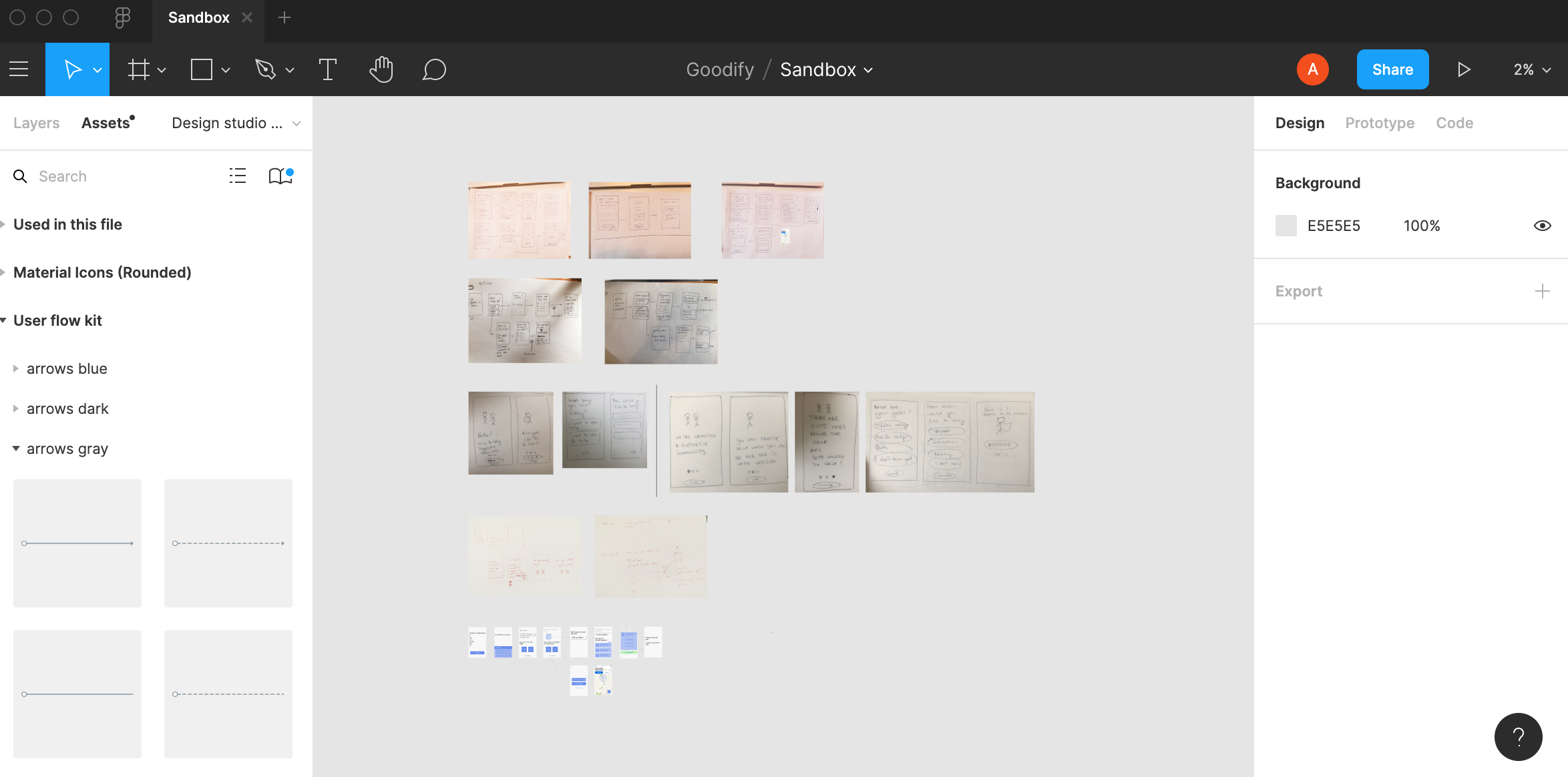Screen dimensions: 1568x777
Task: Switch assets to list view
Action: pyautogui.click(x=238, y=176)
